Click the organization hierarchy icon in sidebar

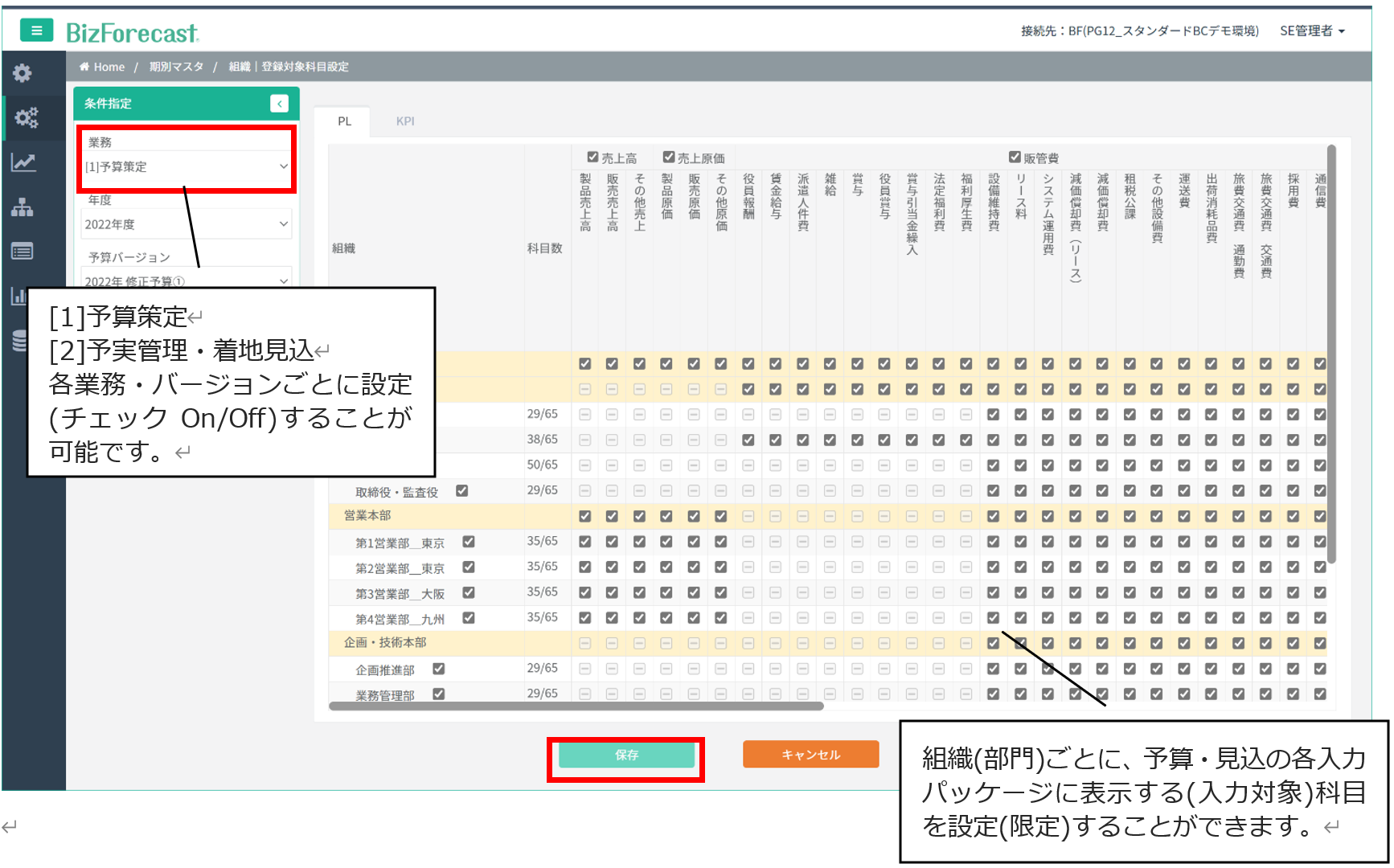click(23, 208)
